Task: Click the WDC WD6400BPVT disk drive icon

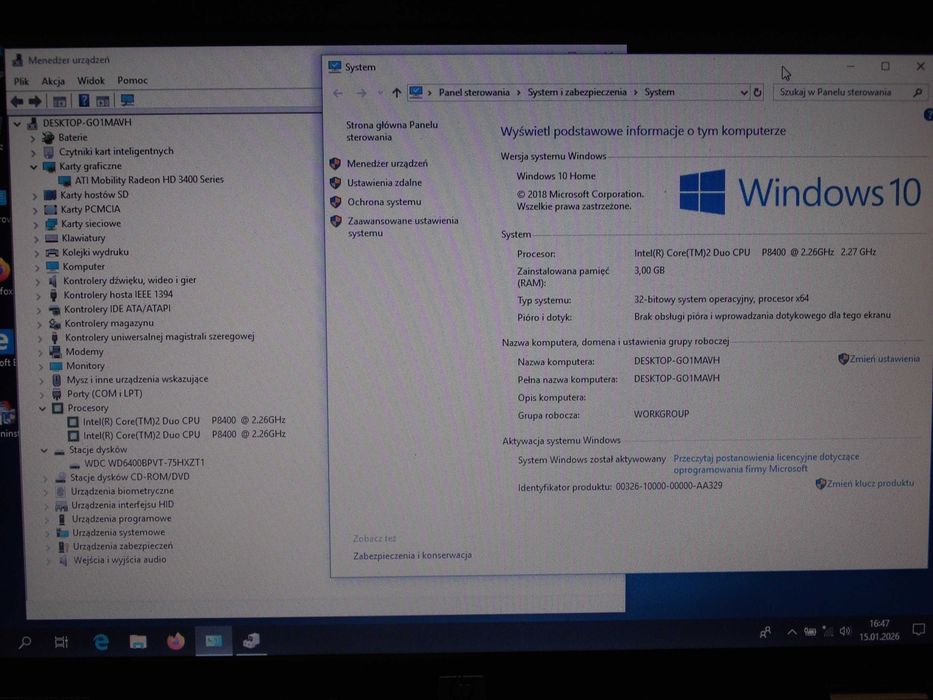Action: [x=76, y=464]
